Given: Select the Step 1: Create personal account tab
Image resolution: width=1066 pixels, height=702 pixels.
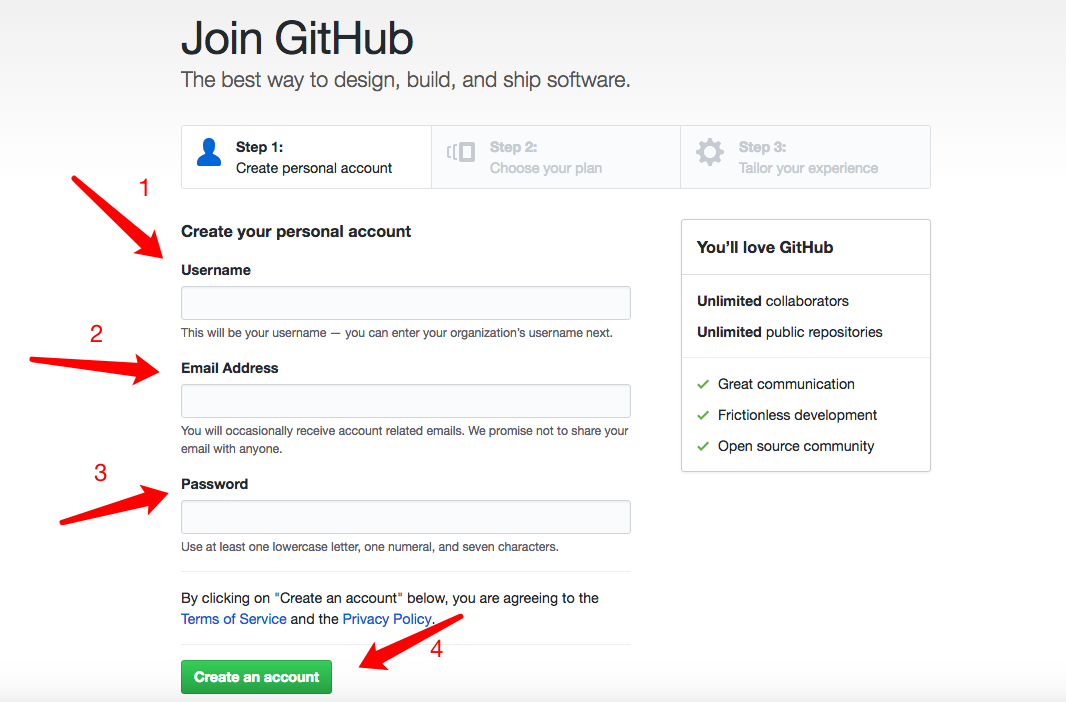Looking at the screenshot, I should click(x=305, y=156).
